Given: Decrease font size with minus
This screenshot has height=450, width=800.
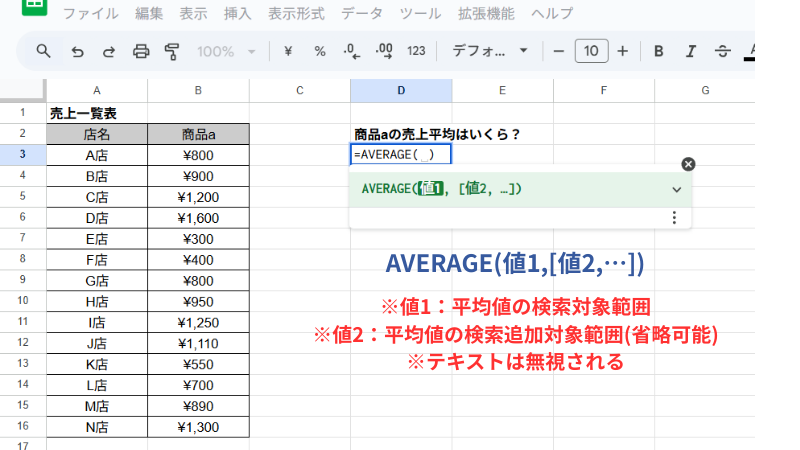Looking at the screenshot, I should coord(559,51).
